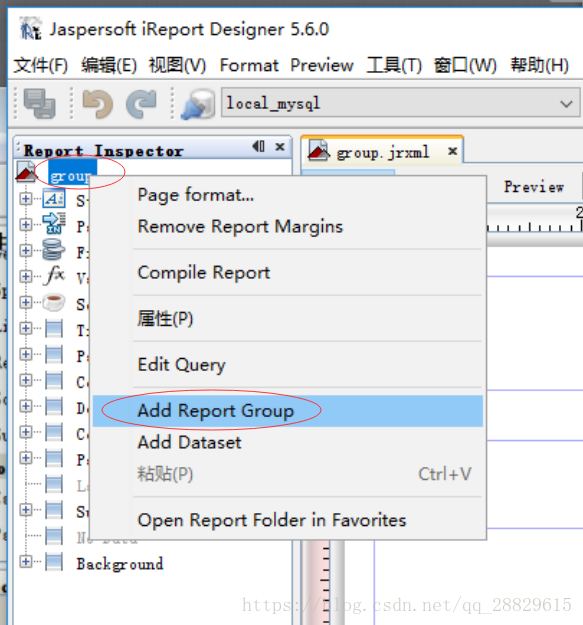
Task: Select Add Dataset in context menu
Action: pos(287,442)
